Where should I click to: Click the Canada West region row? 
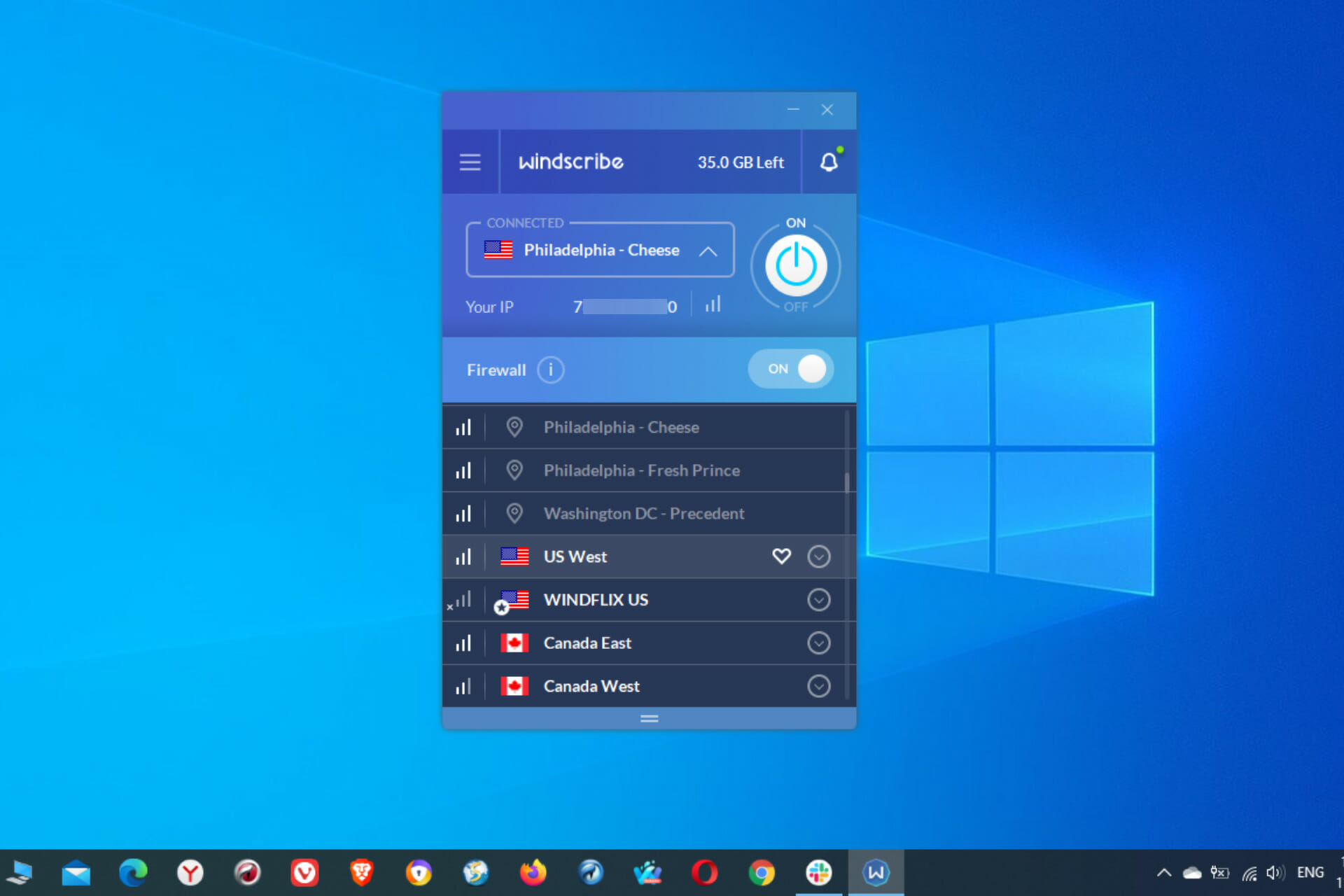[591, 686]
